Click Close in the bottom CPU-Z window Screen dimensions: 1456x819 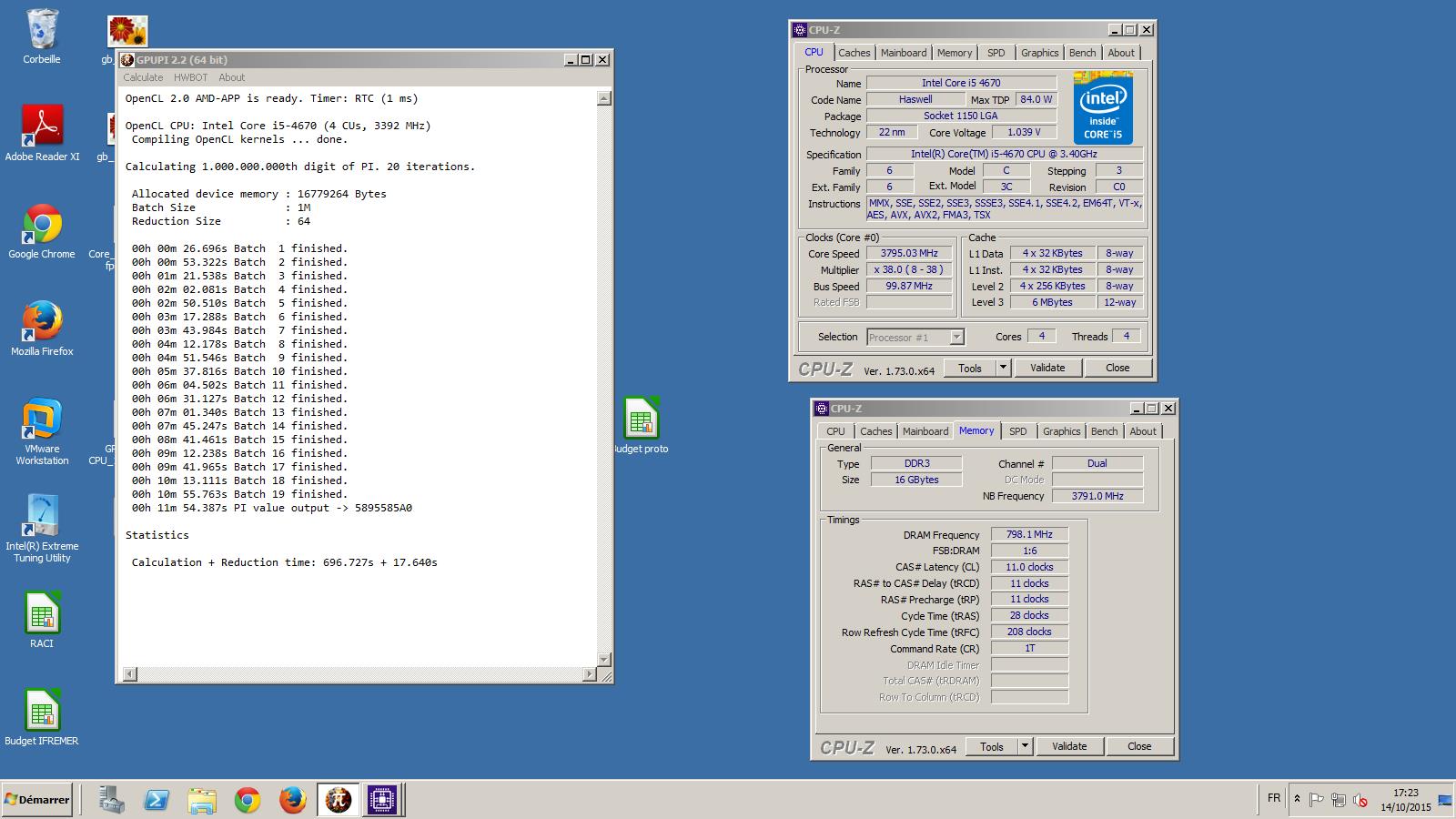1139,746
